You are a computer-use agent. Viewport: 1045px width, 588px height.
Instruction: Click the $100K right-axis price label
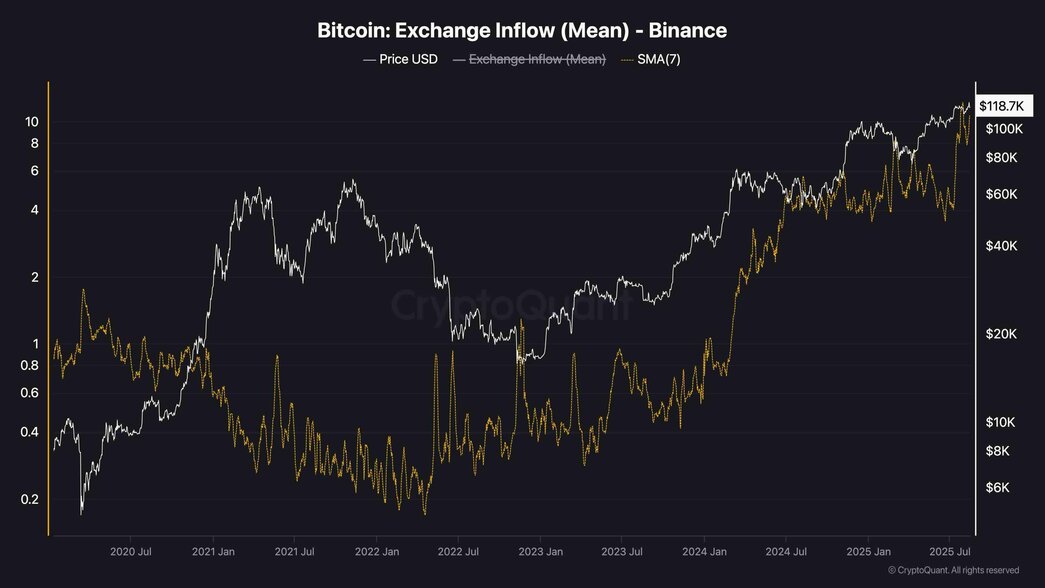tap(1003, 129)
